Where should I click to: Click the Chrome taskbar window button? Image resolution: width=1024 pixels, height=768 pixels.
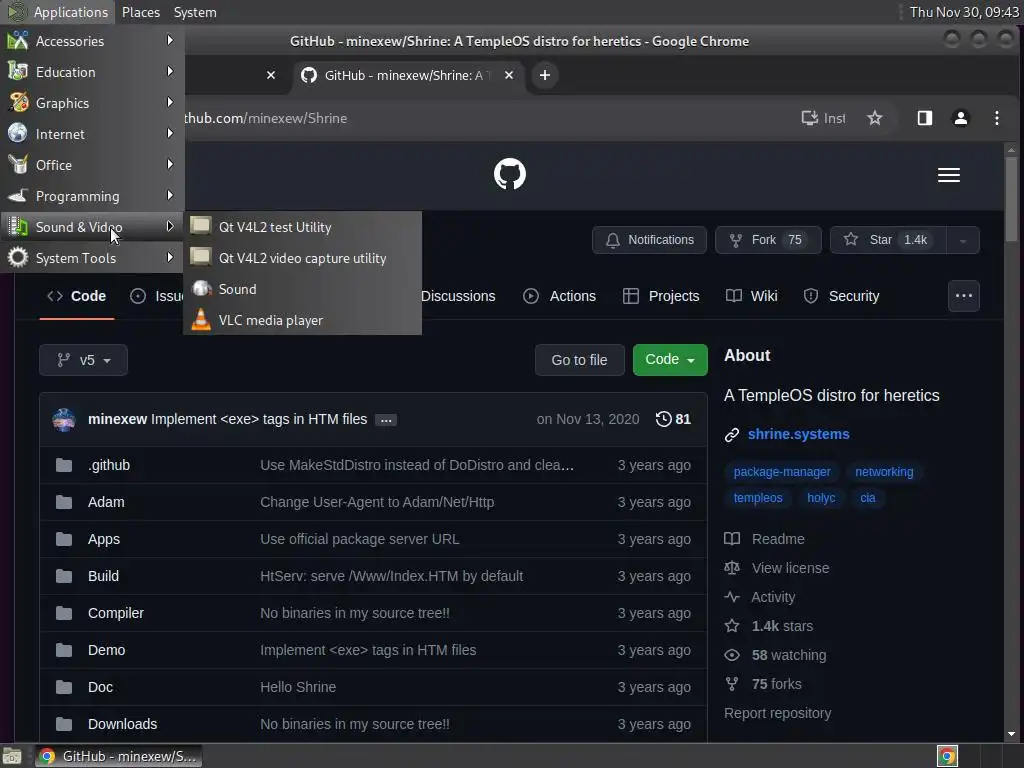click(x=118, y=756)
